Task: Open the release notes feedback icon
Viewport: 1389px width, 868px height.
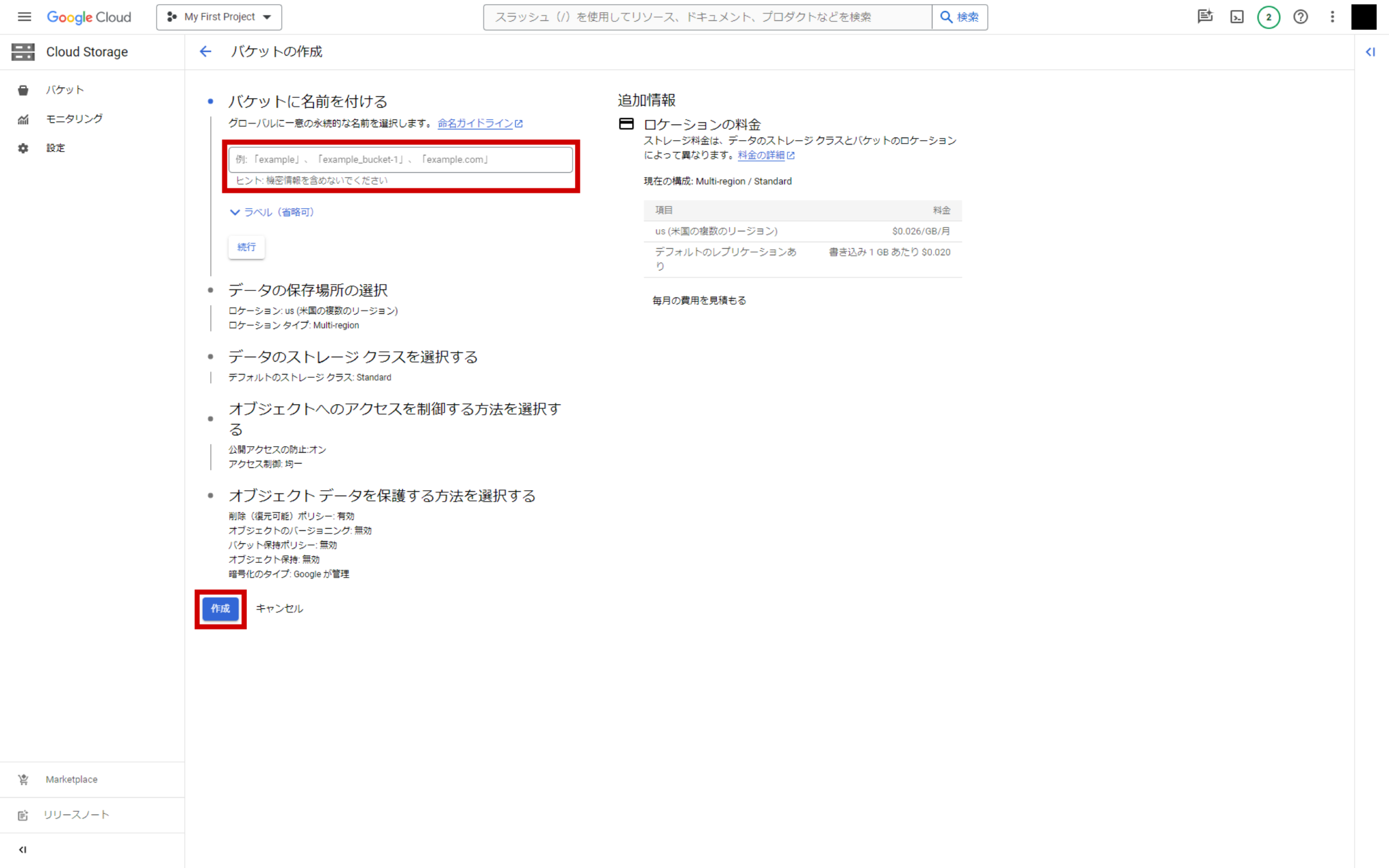Action: click(x=1205, y=17)
